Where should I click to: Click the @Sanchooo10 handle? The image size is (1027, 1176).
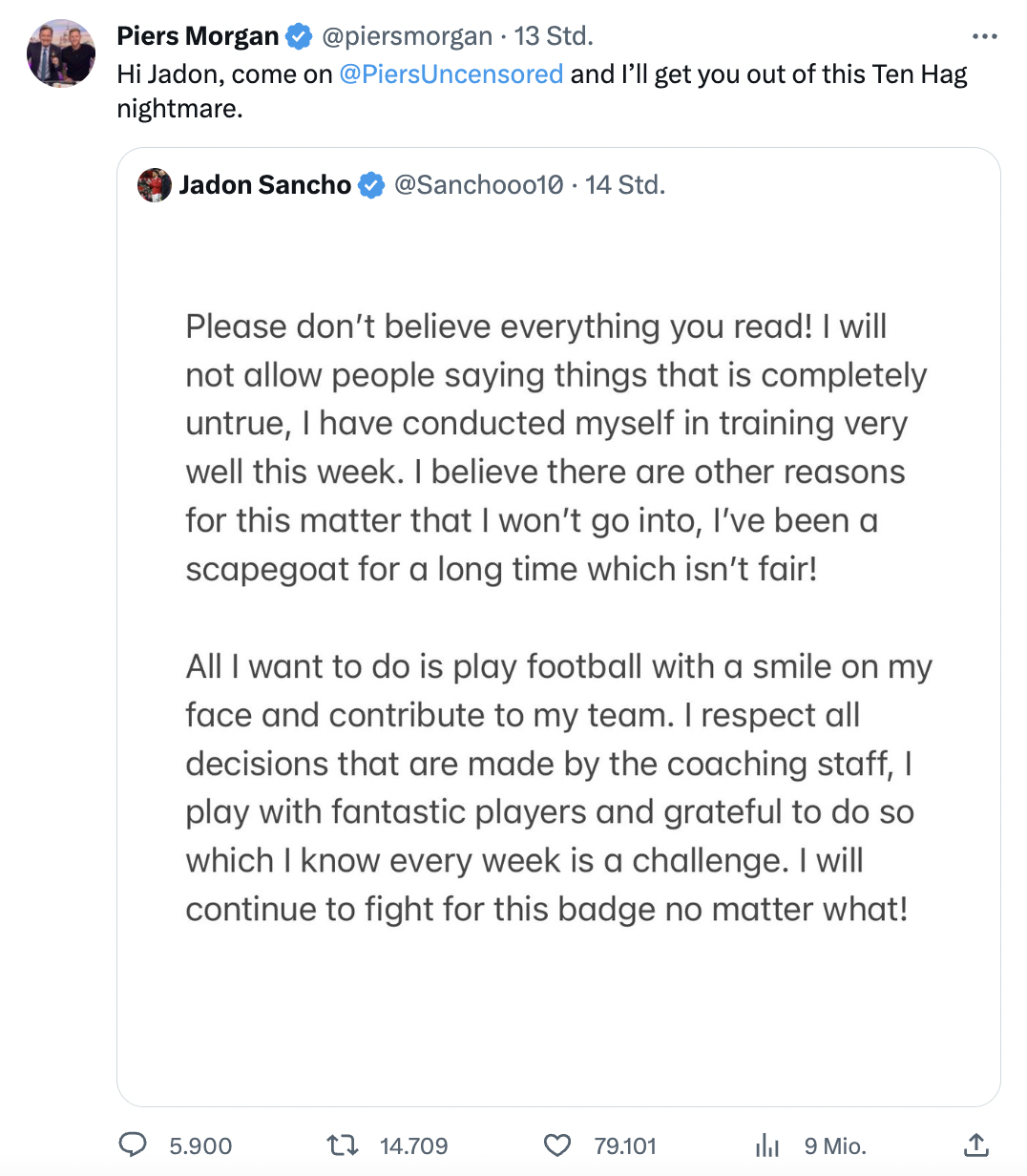tap(478, 185)
